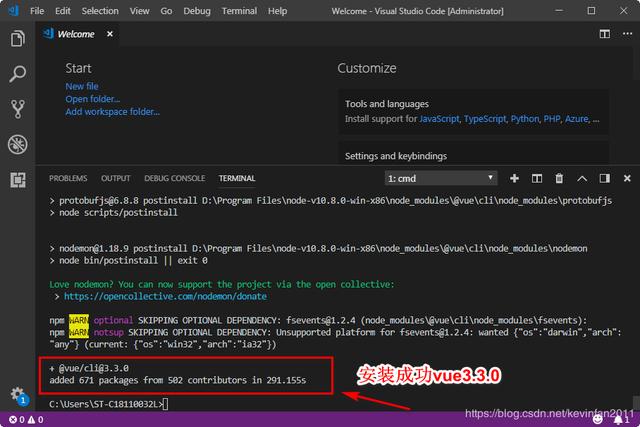Open the Selection menu
Viewport: 640px width, 427px height.
click(100, 11)
